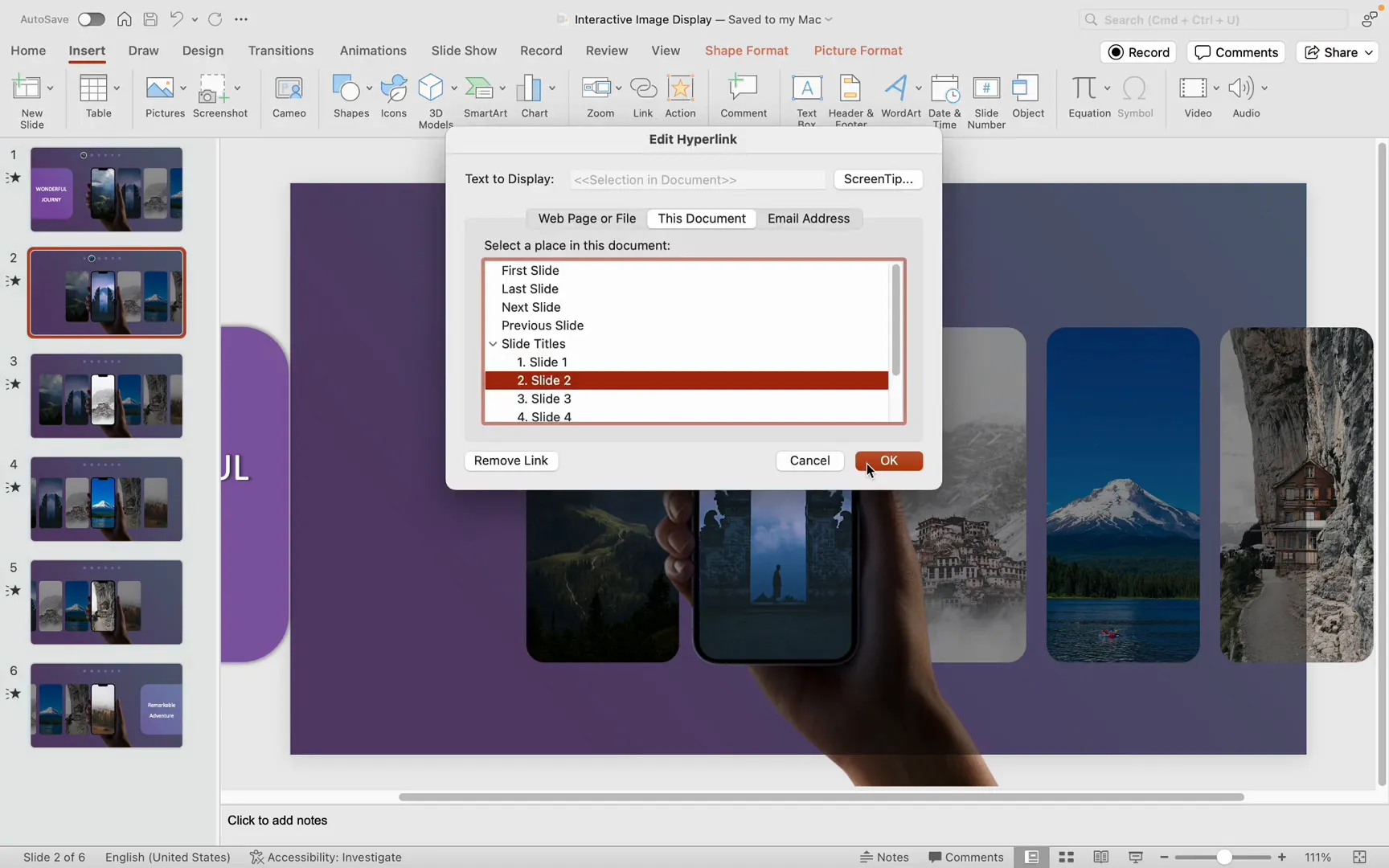Image resolution: width=1389 pixels, height=868 pixels.
Task: Open Header & Footer tool
Action: click(x=850, y=88)
